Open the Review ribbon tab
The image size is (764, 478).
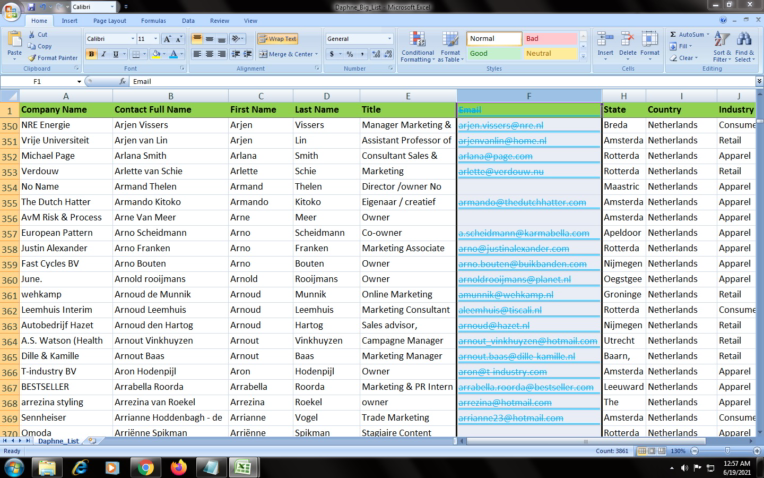(219, 21)
